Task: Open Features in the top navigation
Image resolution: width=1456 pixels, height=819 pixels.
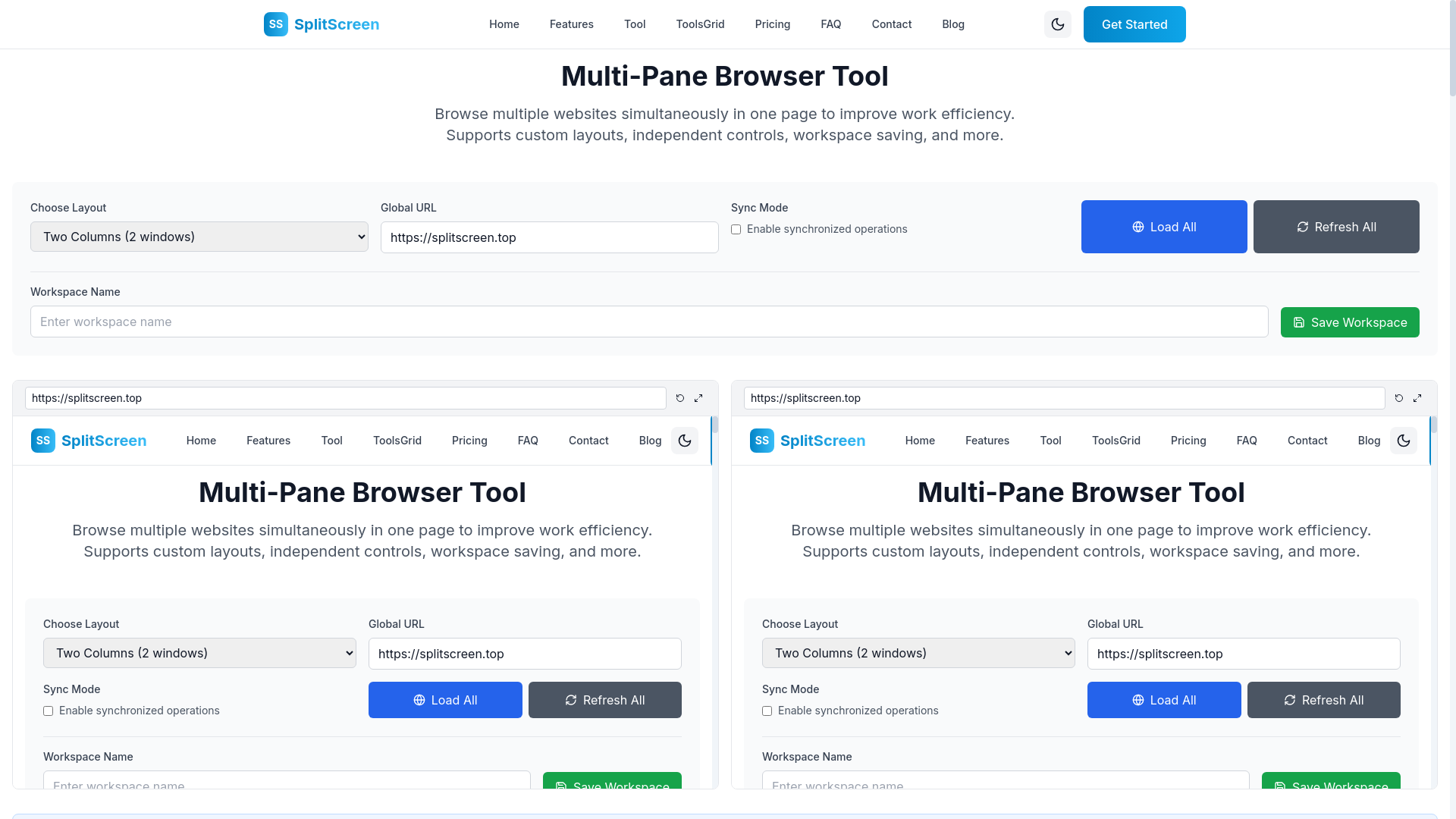Action: 572,24
